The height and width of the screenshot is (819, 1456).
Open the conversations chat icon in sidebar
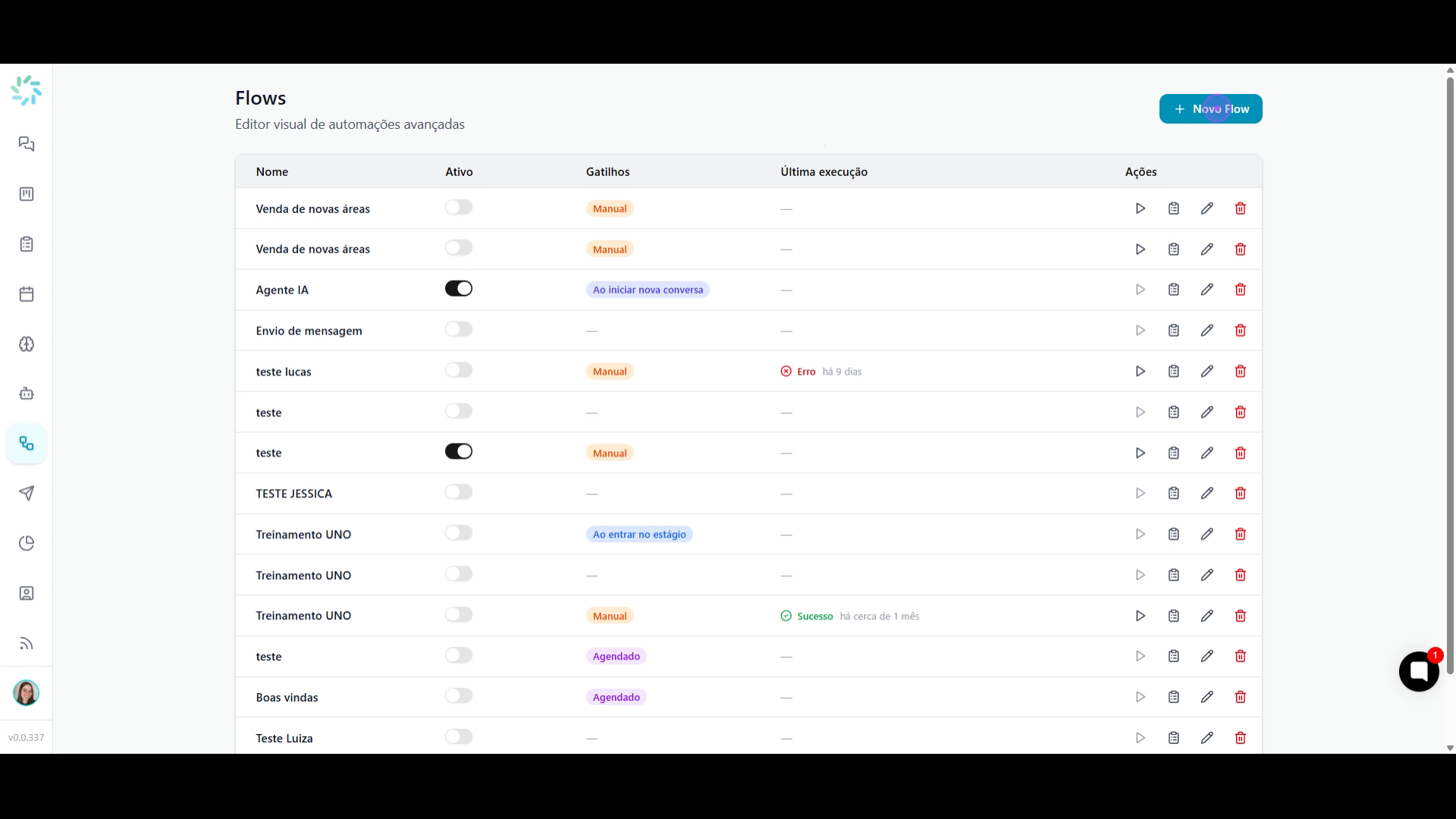coord(27,144)
